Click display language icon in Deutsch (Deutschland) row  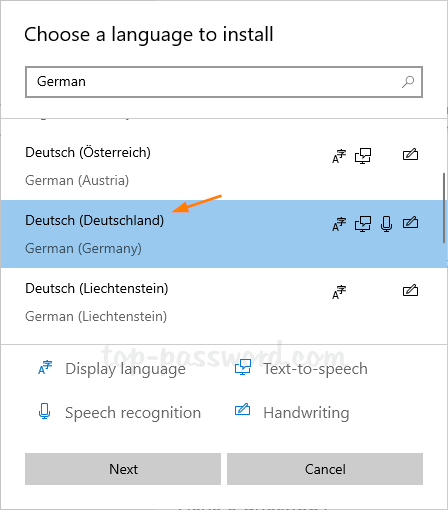click(339, 224)
